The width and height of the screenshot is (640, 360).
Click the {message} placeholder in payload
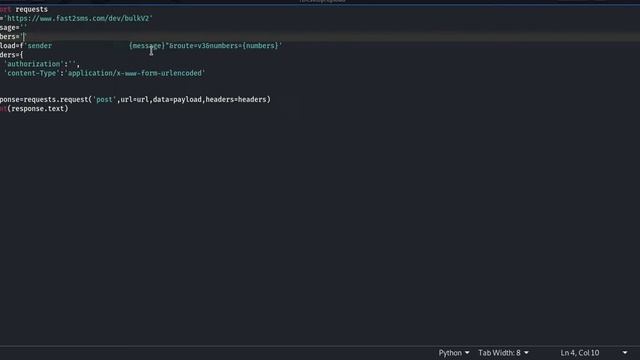point(147,46)
